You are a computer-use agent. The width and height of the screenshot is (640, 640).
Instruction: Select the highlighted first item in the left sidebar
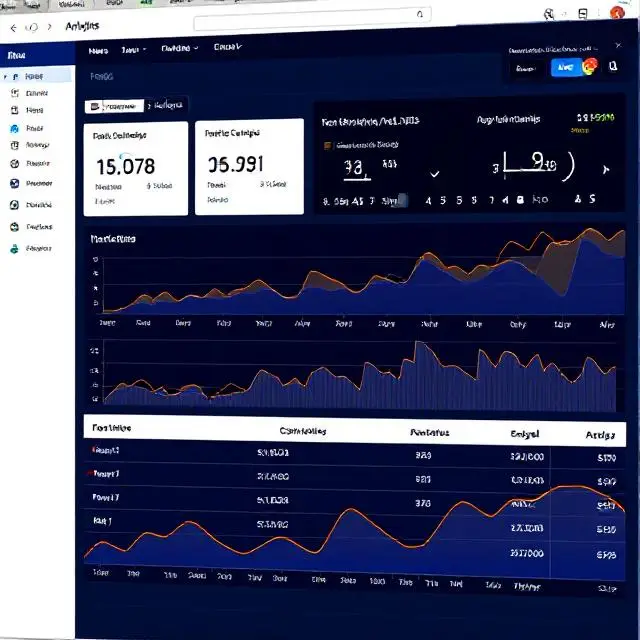pos(36,75)
